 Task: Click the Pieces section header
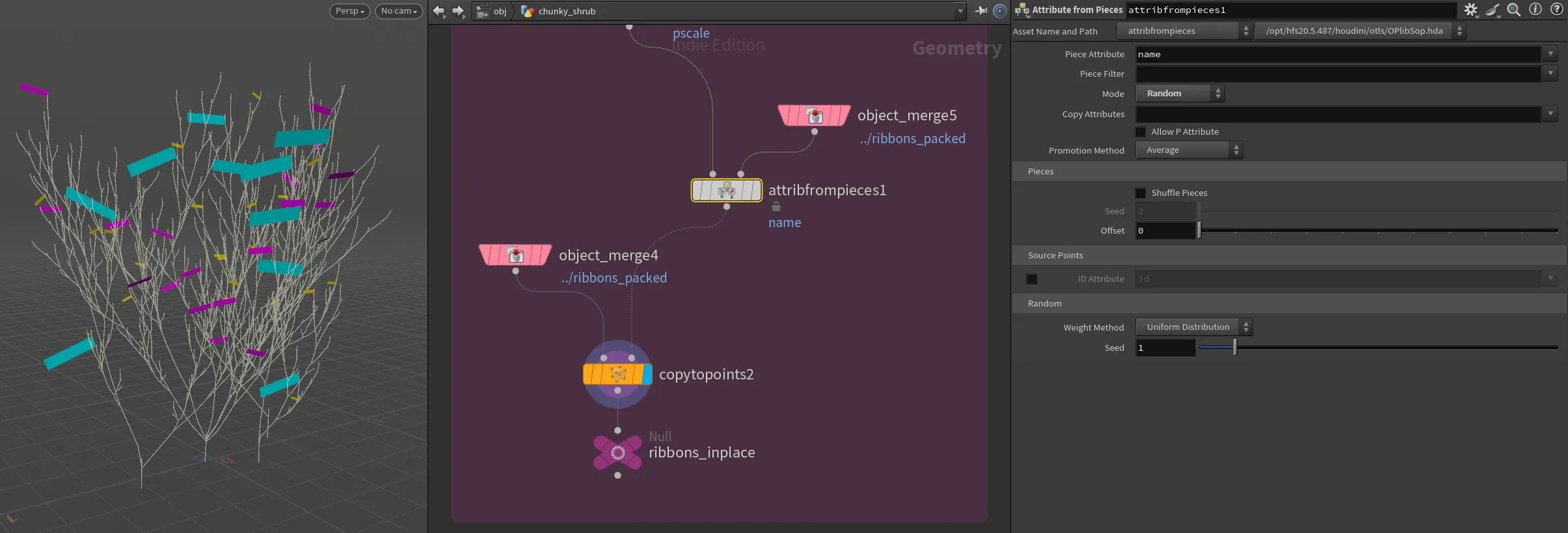(x=1289, y=172)
